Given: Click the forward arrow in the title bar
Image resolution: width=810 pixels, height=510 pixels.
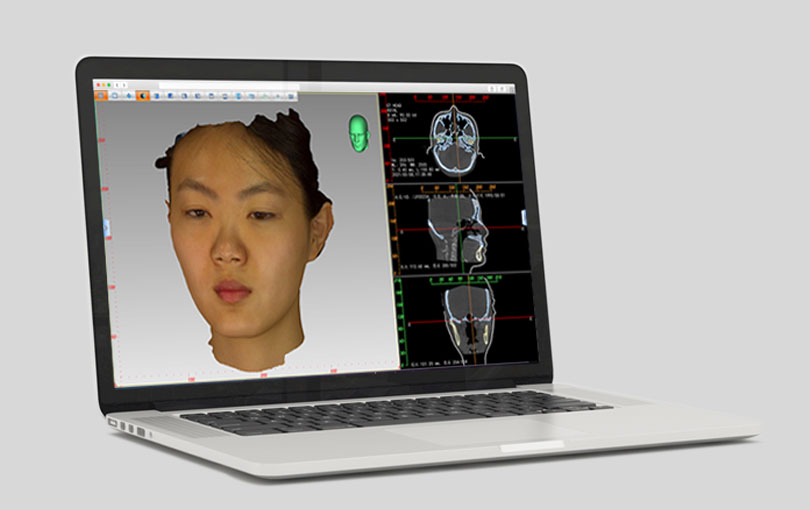Looking at the screenshot, I should [x=123, y=86].
